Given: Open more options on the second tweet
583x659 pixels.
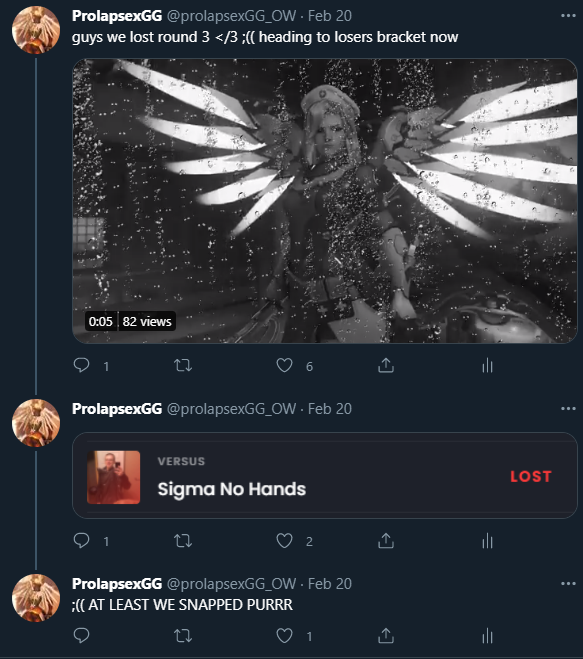Looking at the screenshot, I should [x=568, y=409].
